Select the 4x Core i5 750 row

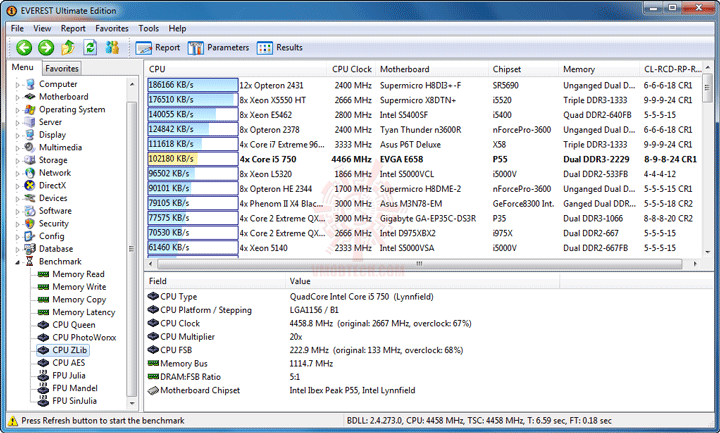coord(423,159)
